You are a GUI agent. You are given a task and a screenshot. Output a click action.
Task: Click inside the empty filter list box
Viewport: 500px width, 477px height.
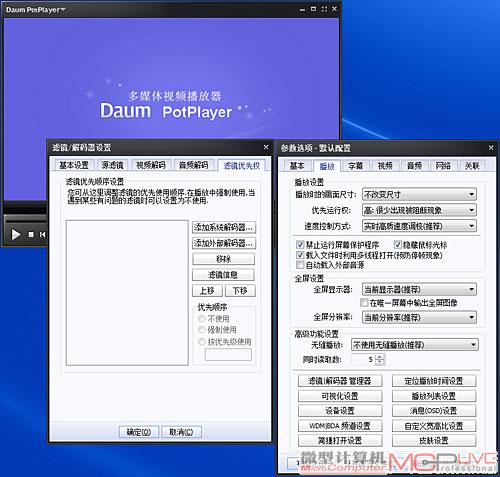click(x=127, y=293)
